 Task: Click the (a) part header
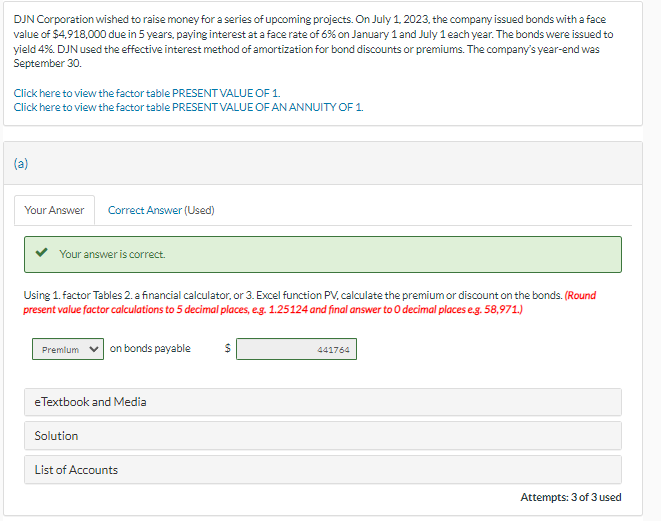click(323, 163)
